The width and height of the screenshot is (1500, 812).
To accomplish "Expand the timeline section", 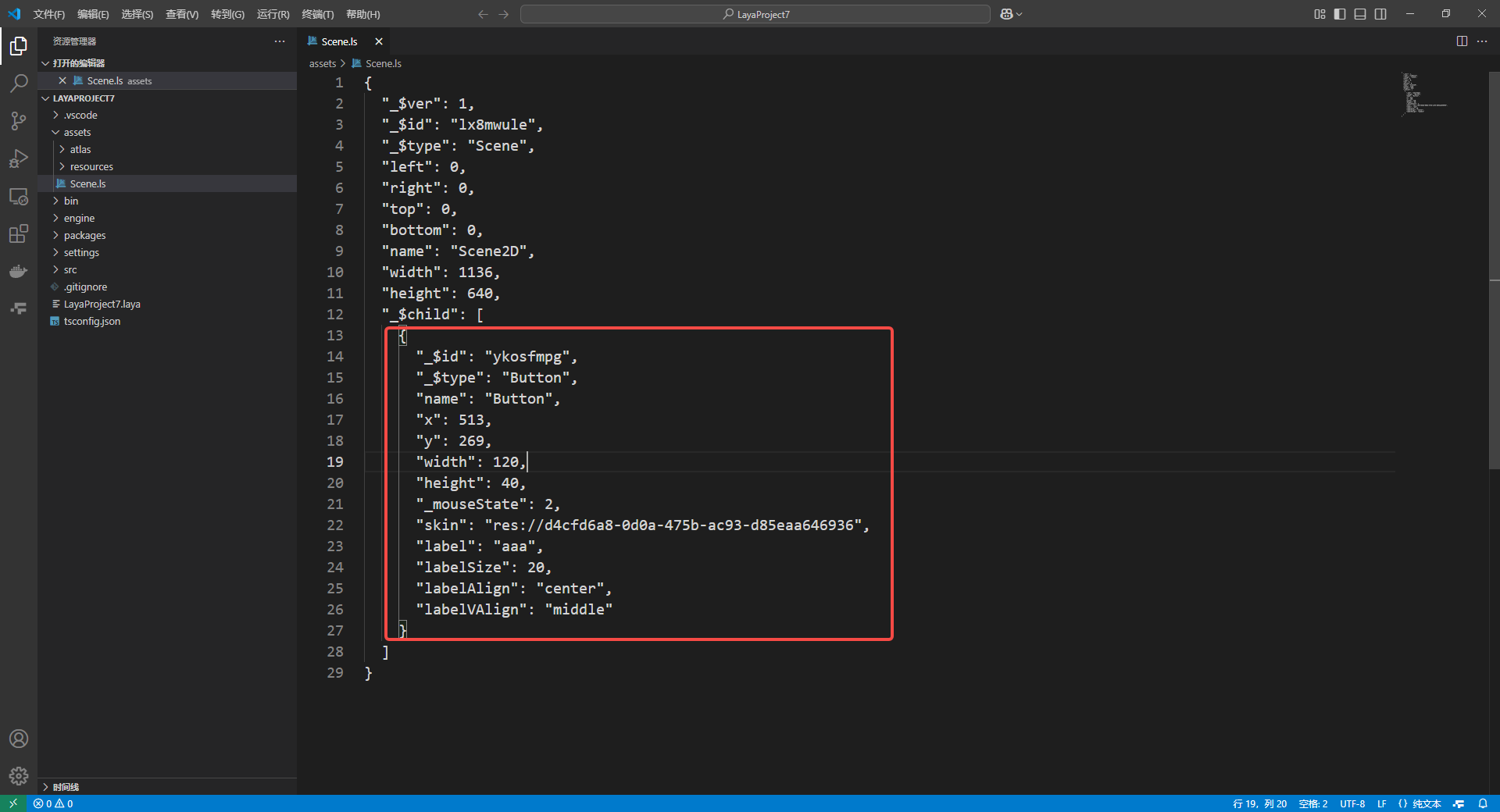I will click(66, 787).
